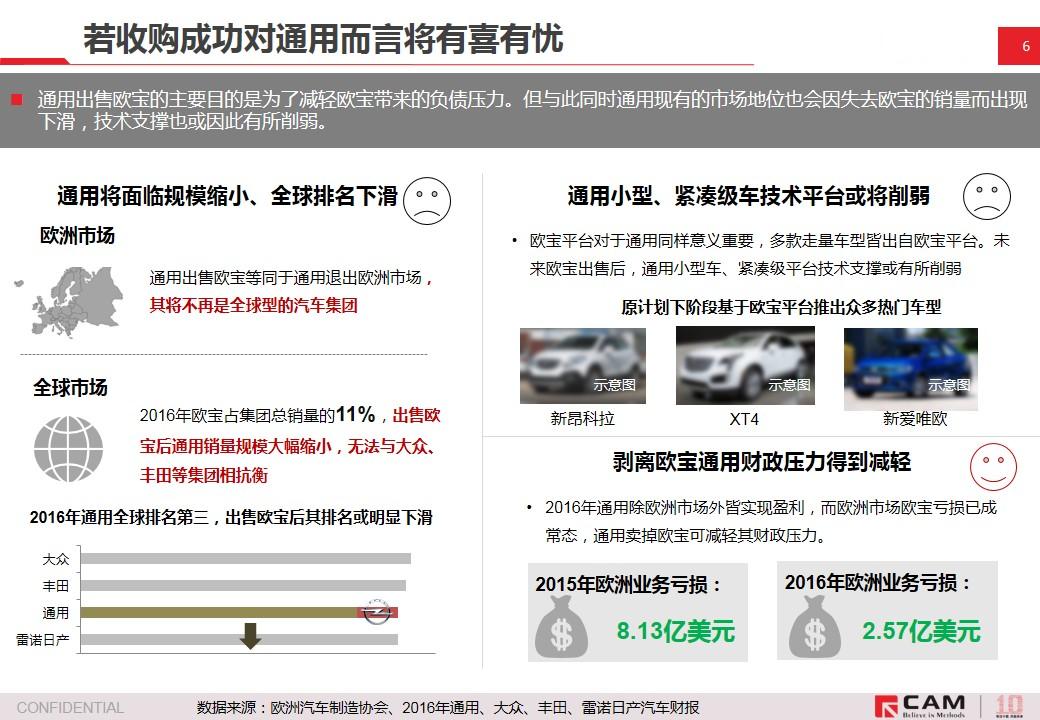The width and height of the screenshot is (1040, 720).
Task: Click the Opel logo on the 通用 bar
Action: tap(375, 611)
